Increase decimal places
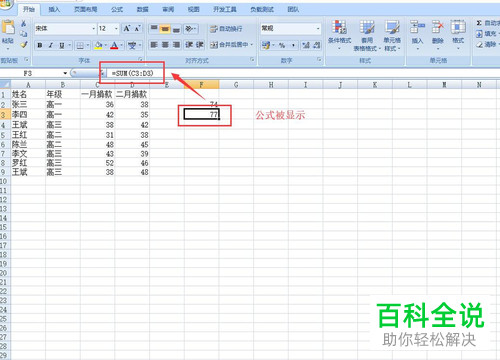The height and width of the screenshot is (360, 500). [x=306, y=45]
